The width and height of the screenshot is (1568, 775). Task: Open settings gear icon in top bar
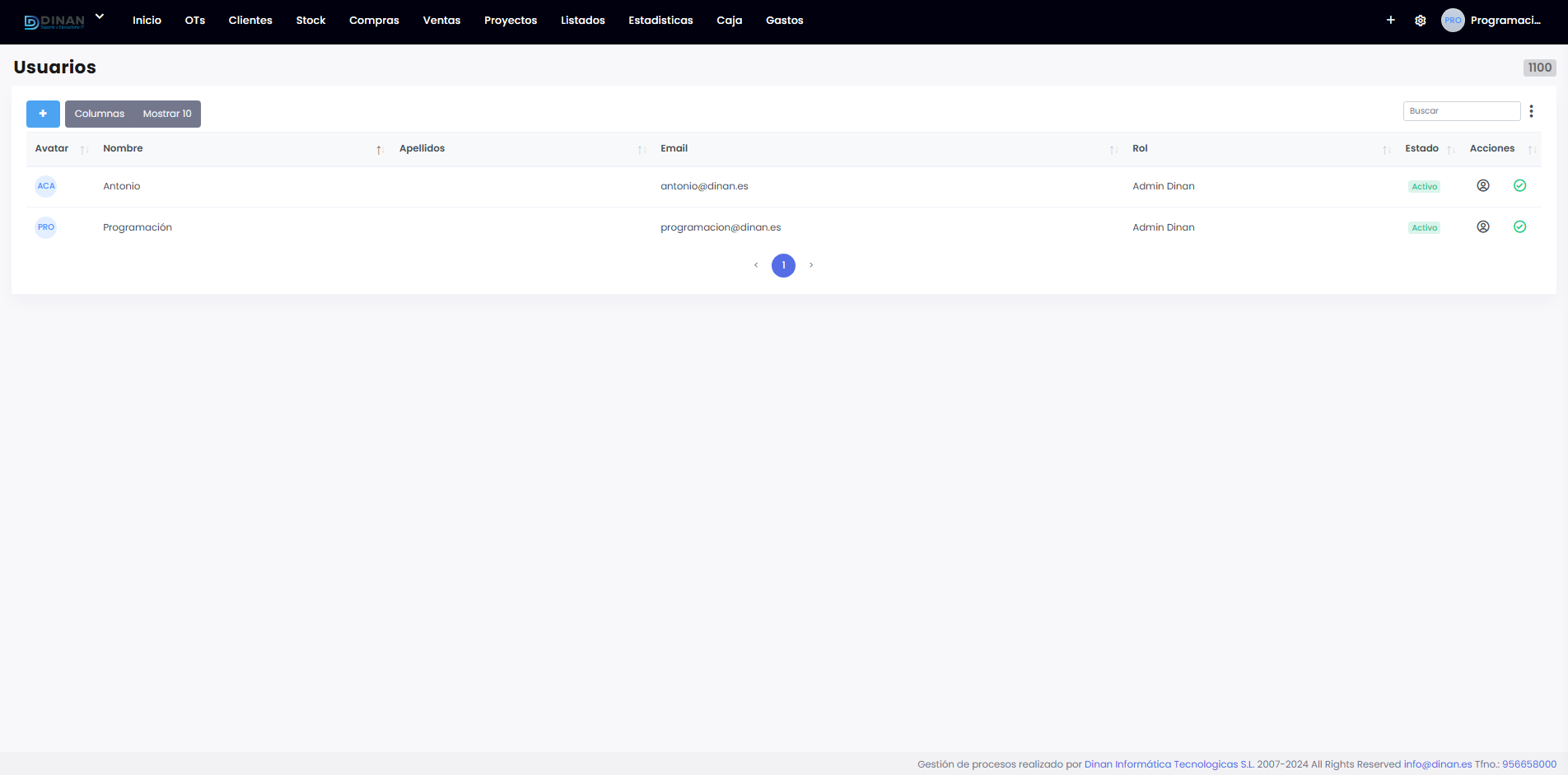click(1421, 21)
